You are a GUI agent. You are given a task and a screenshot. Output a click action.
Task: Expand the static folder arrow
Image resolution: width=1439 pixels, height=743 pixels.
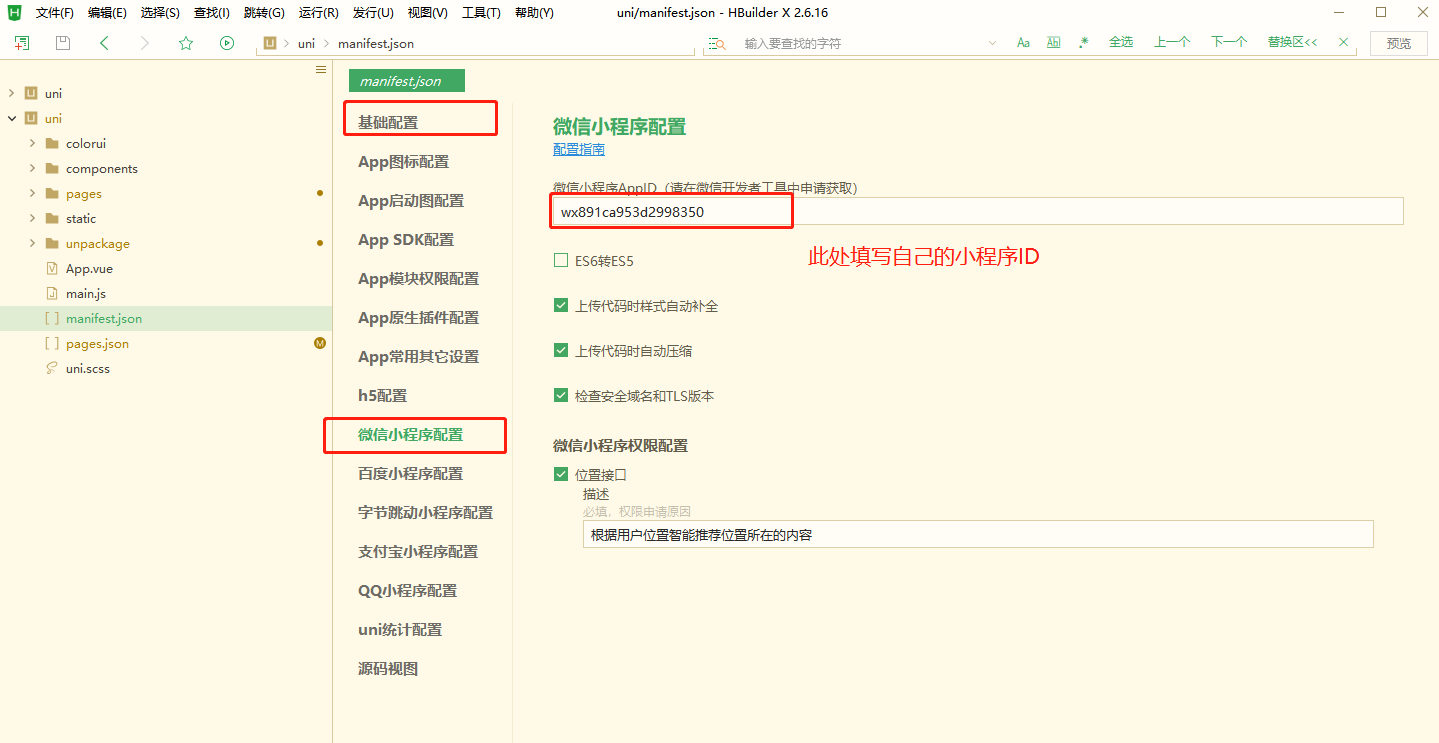click(x=32, y=218)
